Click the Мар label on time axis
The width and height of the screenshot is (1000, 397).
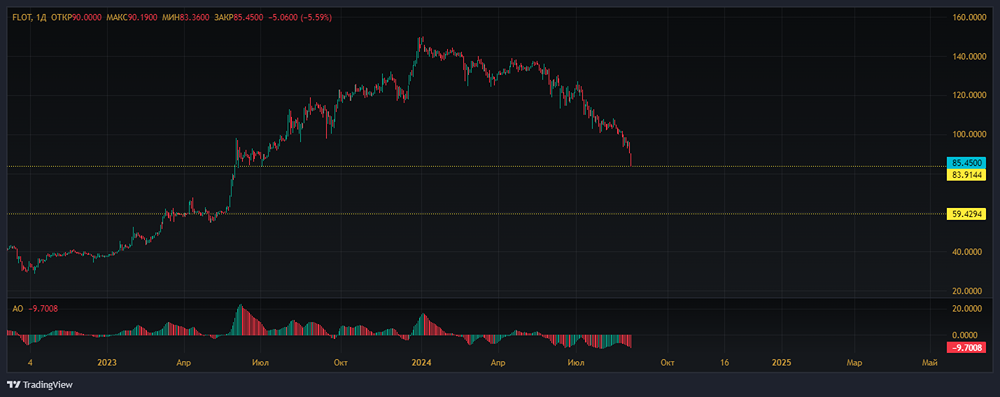pyautogui.click(x=854, y=363)
